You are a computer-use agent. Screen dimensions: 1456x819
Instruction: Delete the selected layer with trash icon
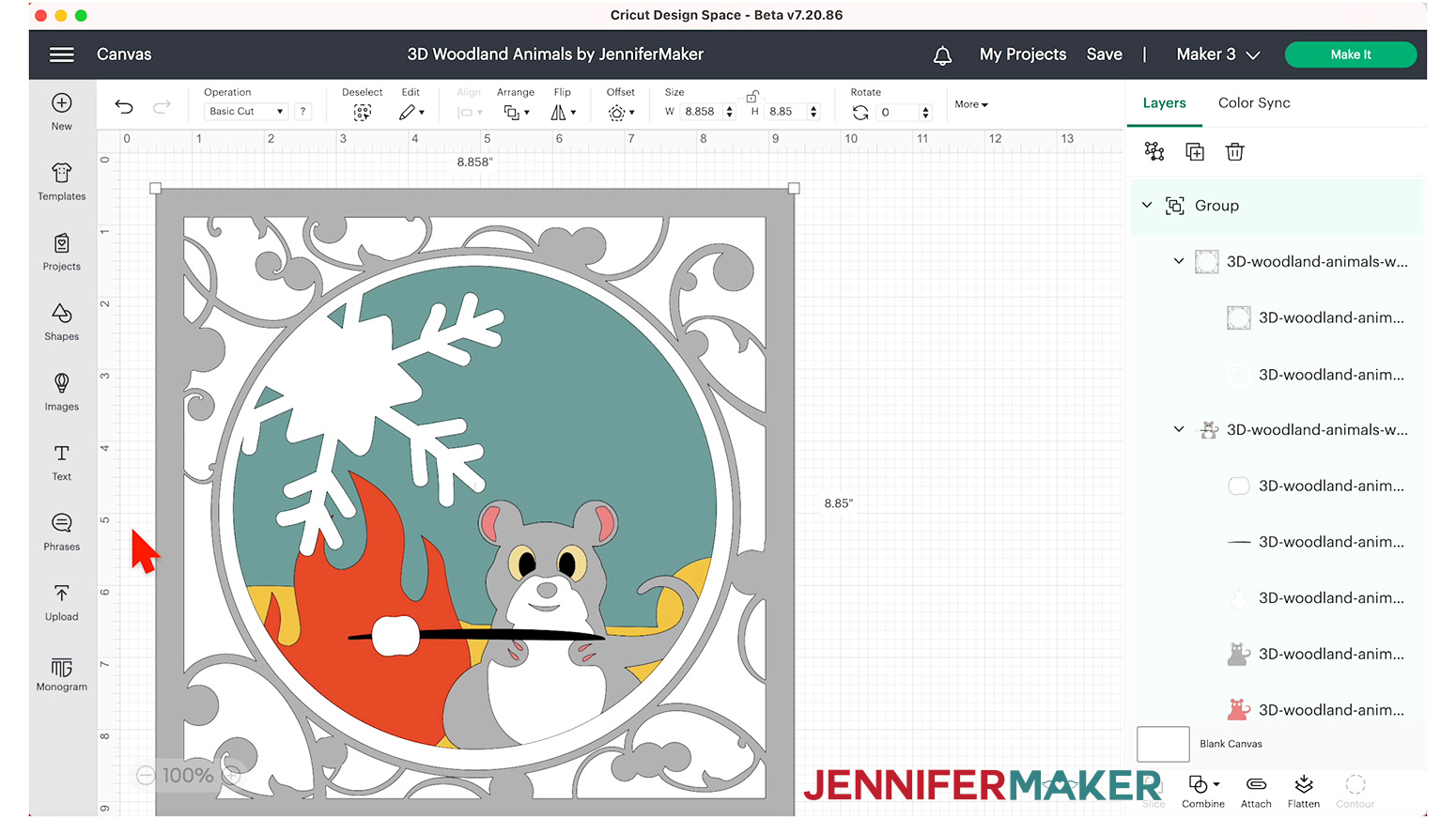pos(1235,151)
